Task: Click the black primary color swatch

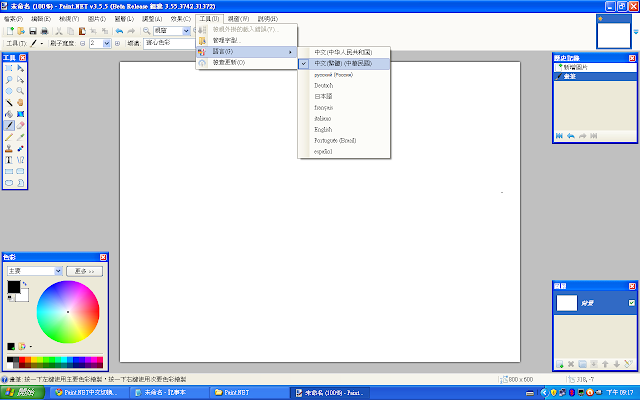Action: (13, 287)
